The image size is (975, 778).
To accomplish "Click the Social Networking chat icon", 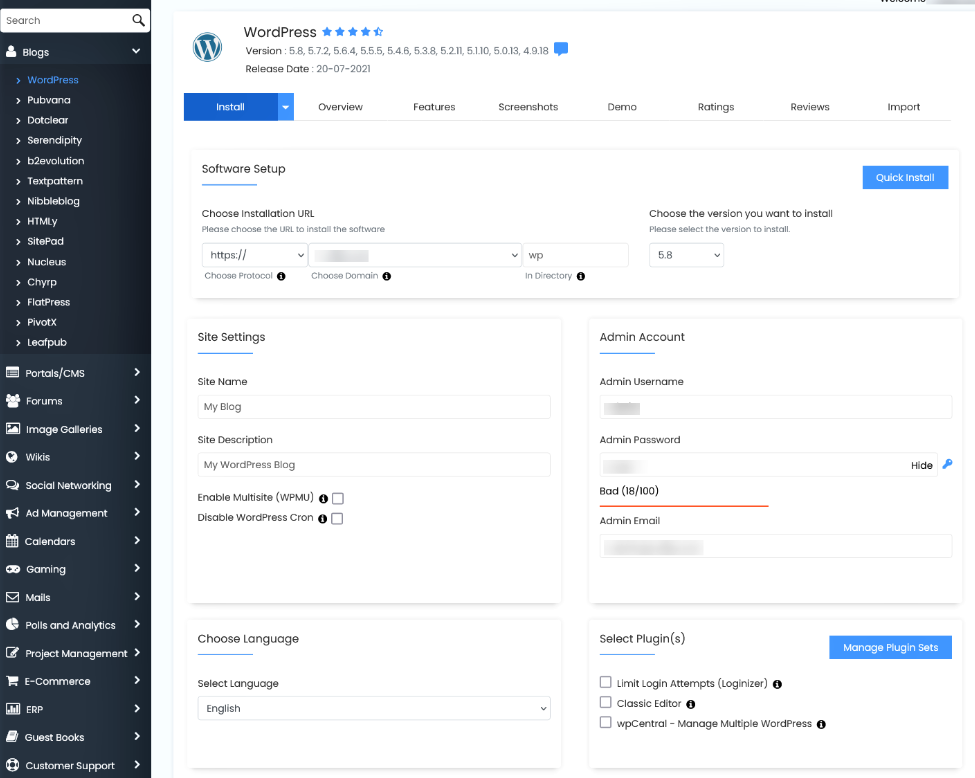I will (x=12, y=485).
